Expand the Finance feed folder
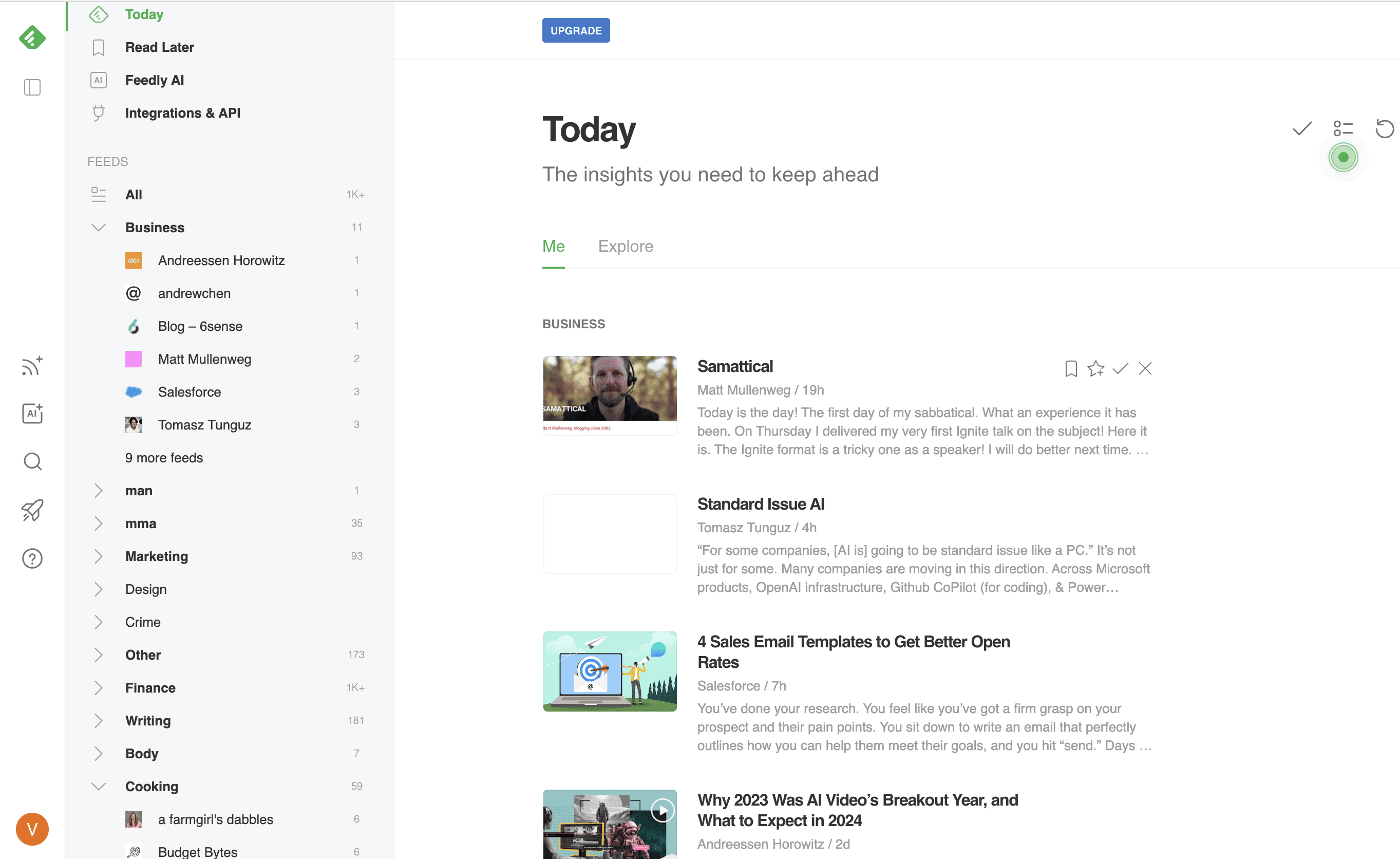 point(98,687)
